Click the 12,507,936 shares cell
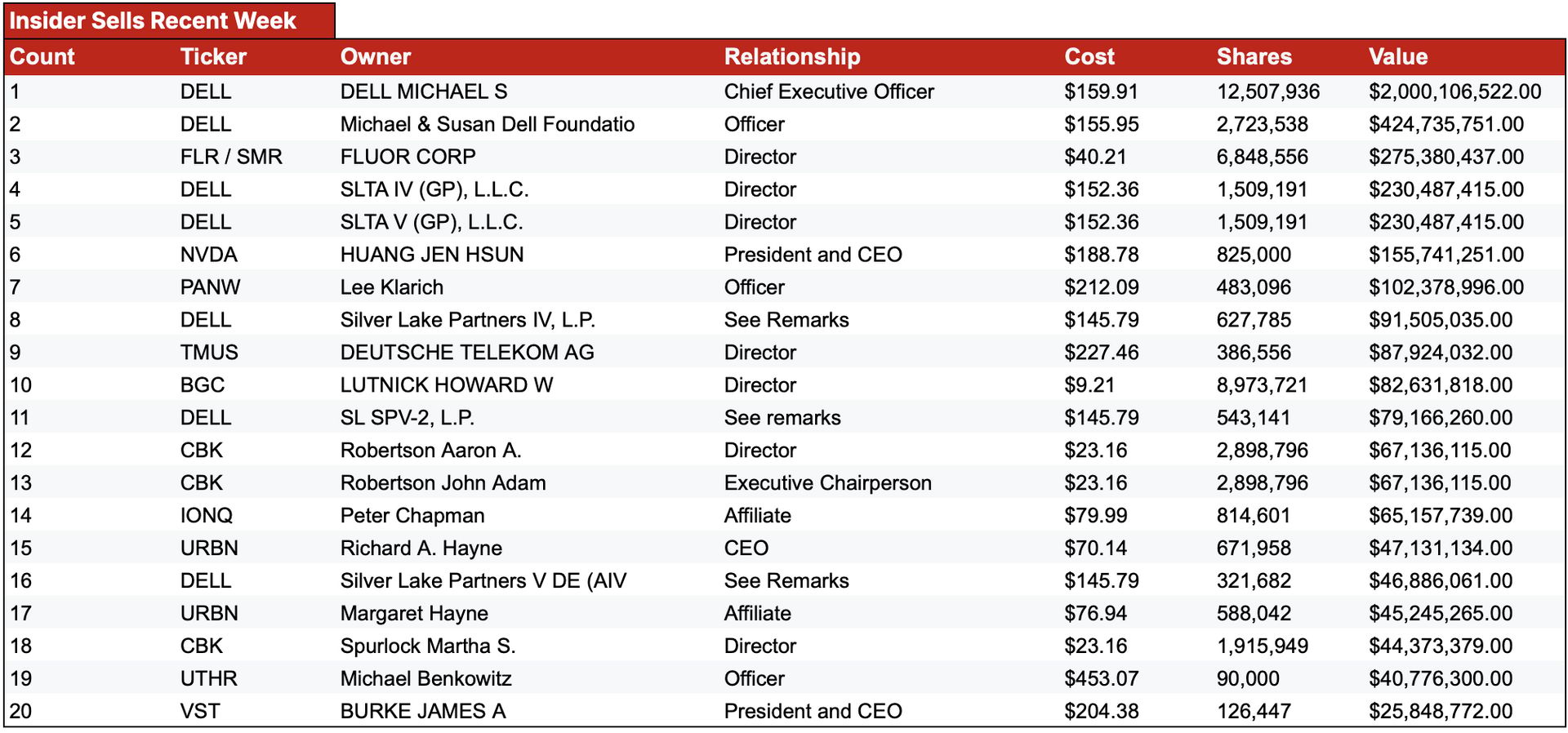 point(1268,91)
